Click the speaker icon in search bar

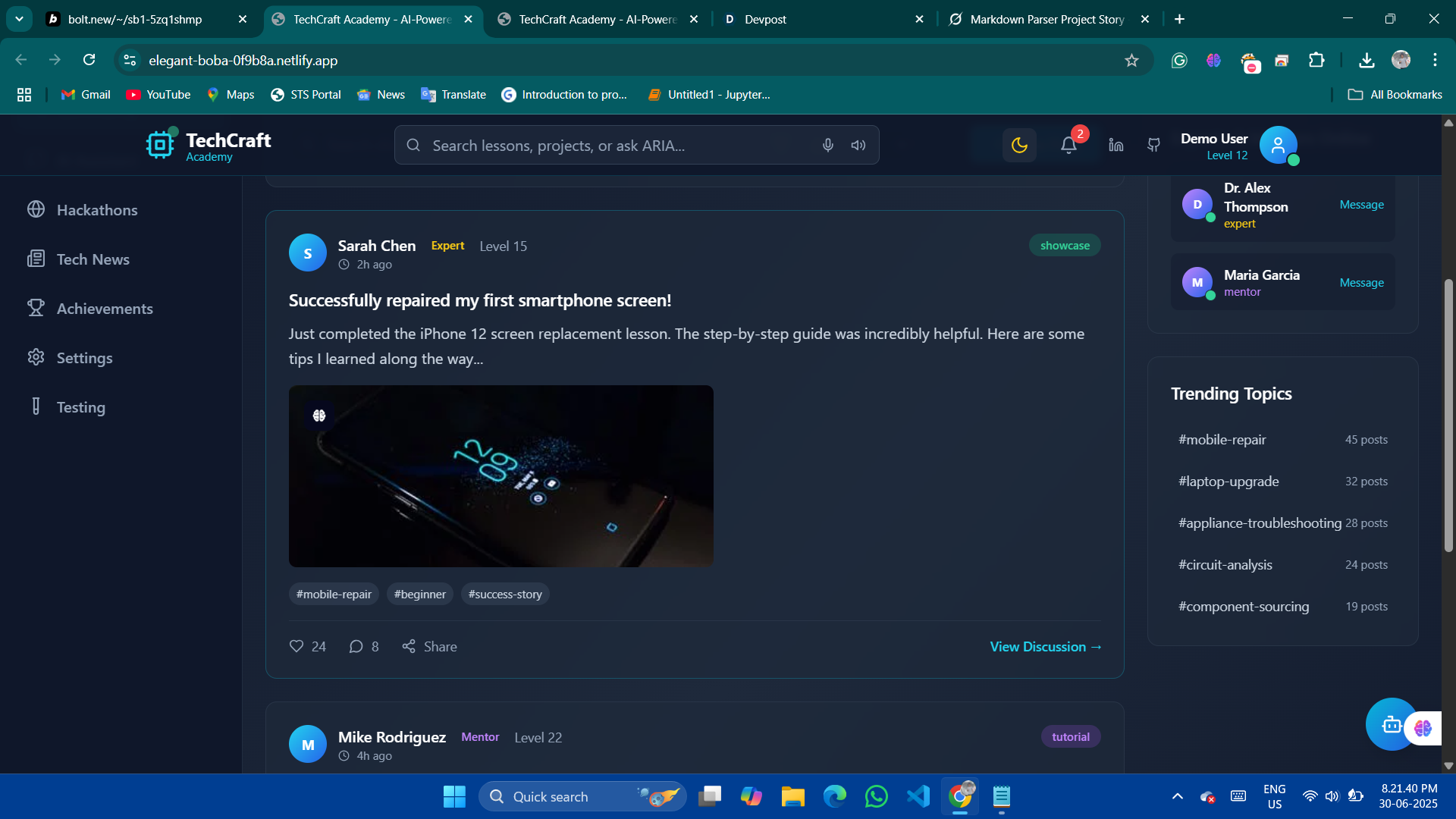[x=858, y=145]
